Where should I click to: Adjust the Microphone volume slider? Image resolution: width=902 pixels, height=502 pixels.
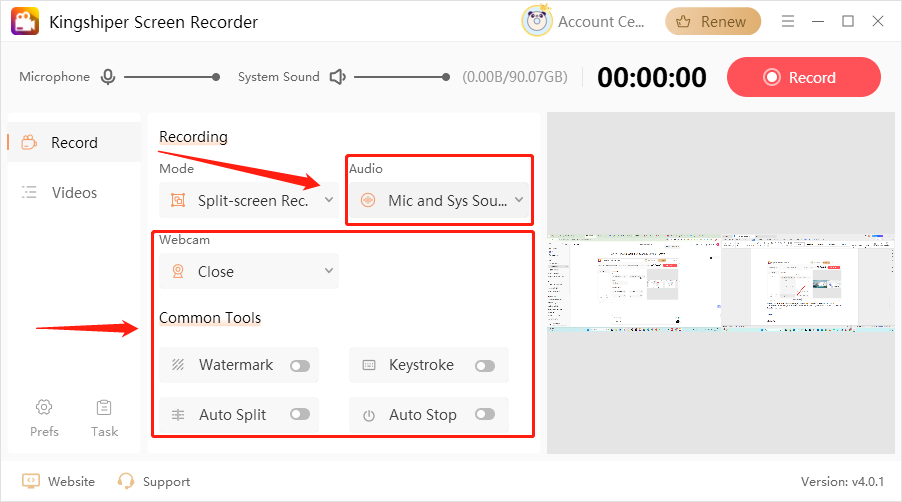click(x=170, y=77)
